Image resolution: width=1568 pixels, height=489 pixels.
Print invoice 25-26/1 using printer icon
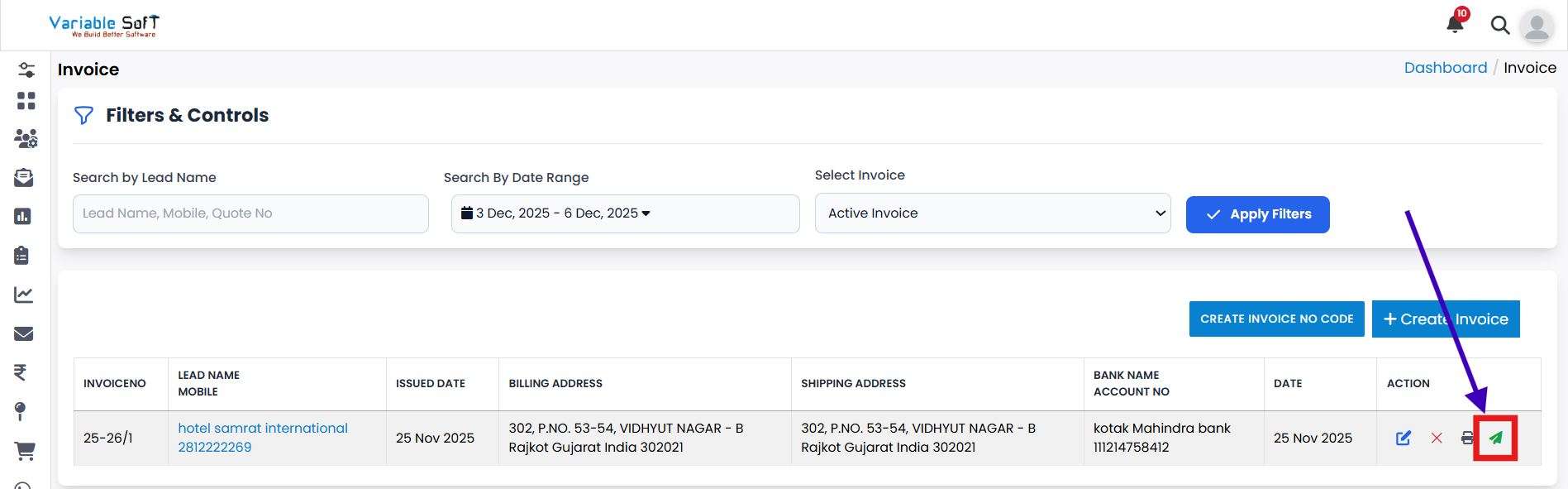[x=1467, y=438]
